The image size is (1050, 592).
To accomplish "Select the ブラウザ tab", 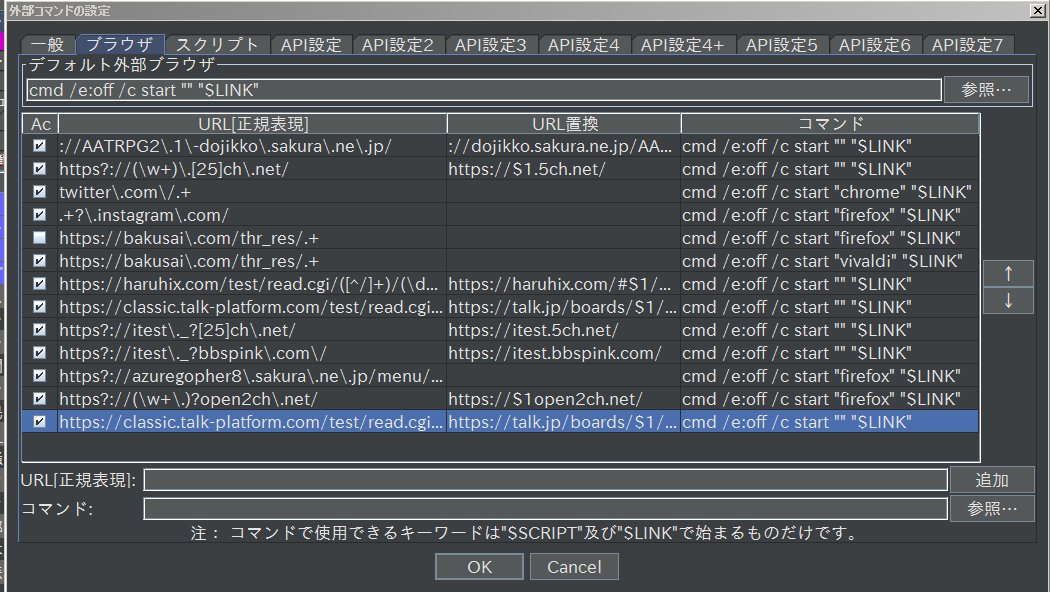I will point(120,44).
